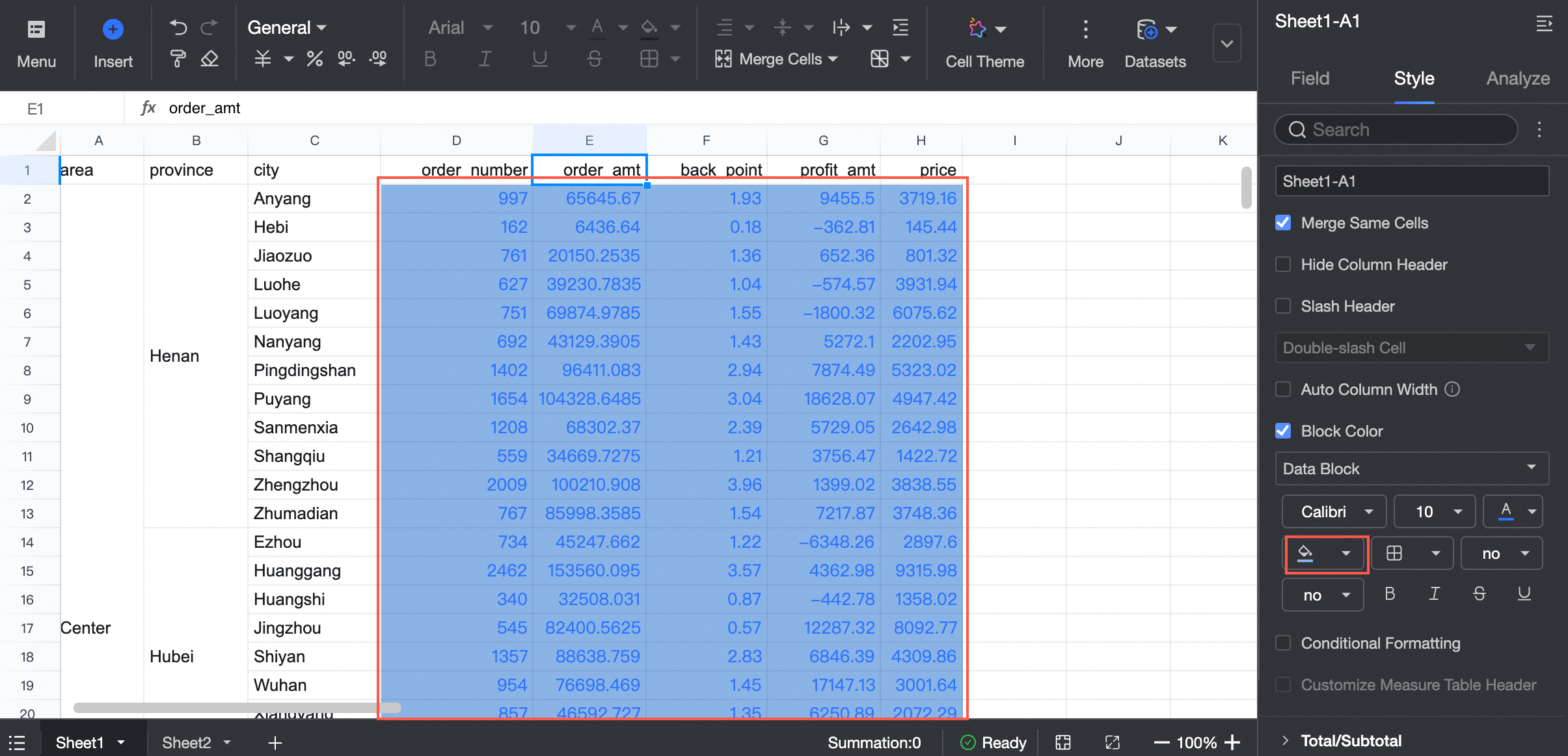Click the horizontal align icon

coord(724,27)
